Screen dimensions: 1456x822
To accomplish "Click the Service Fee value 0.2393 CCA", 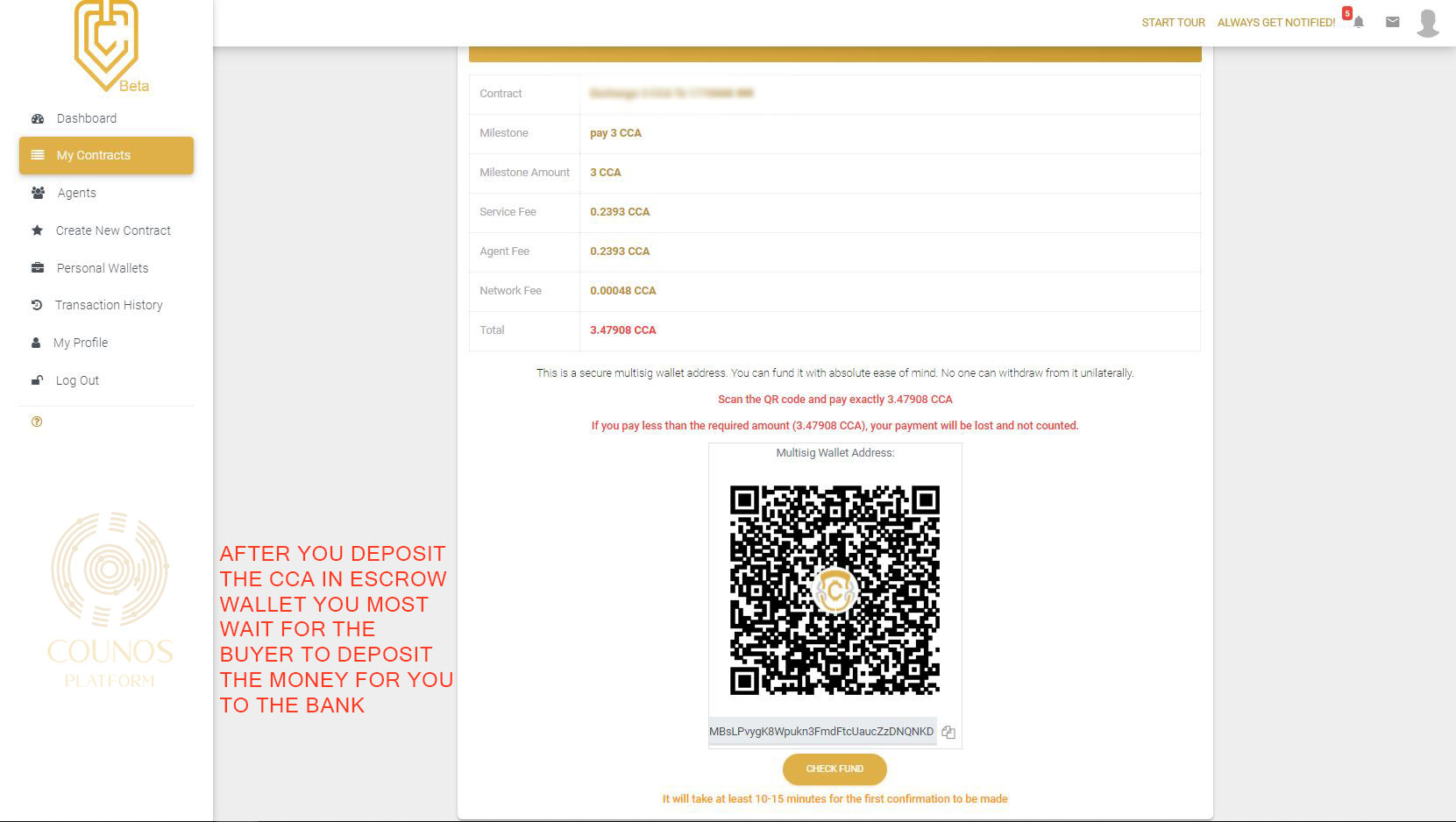I will click(620, 212).
